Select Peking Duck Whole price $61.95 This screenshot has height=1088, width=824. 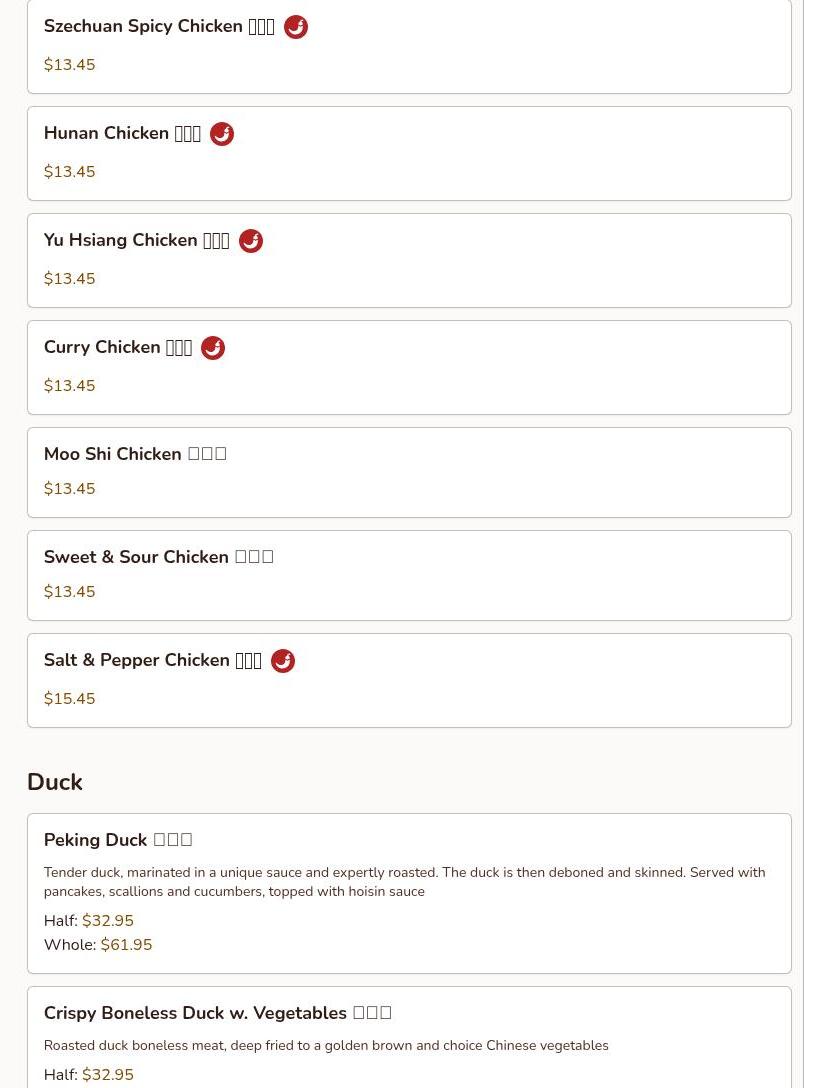pyautogui.click(x=126, y=944)
